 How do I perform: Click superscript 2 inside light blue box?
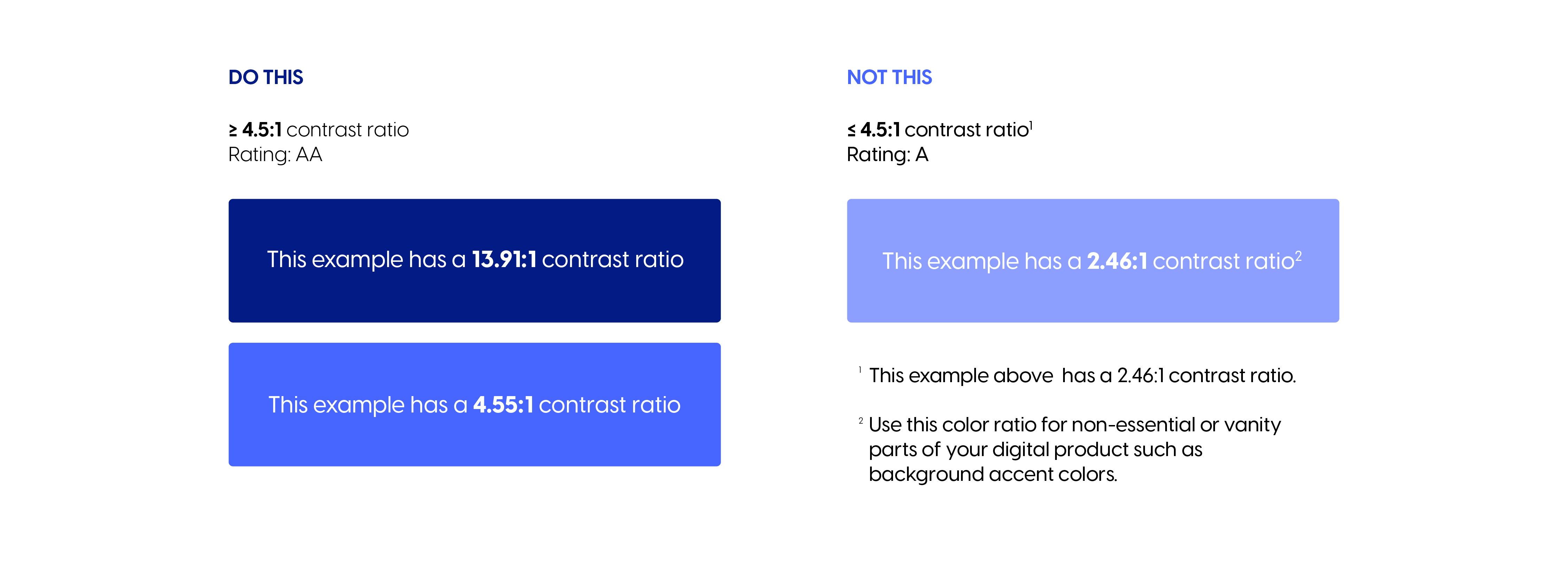click(x=1298, y=256)
